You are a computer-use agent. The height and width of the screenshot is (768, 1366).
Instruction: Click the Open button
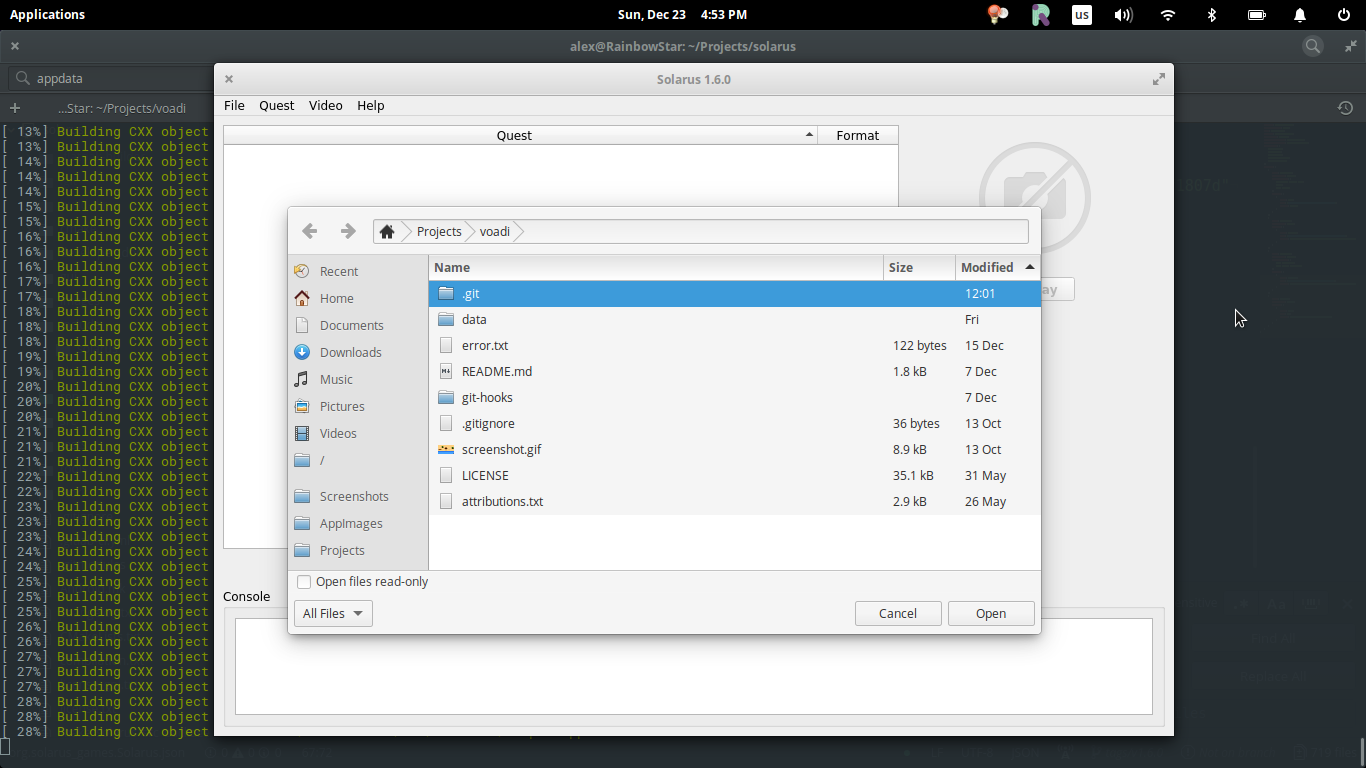click(991, 613)
